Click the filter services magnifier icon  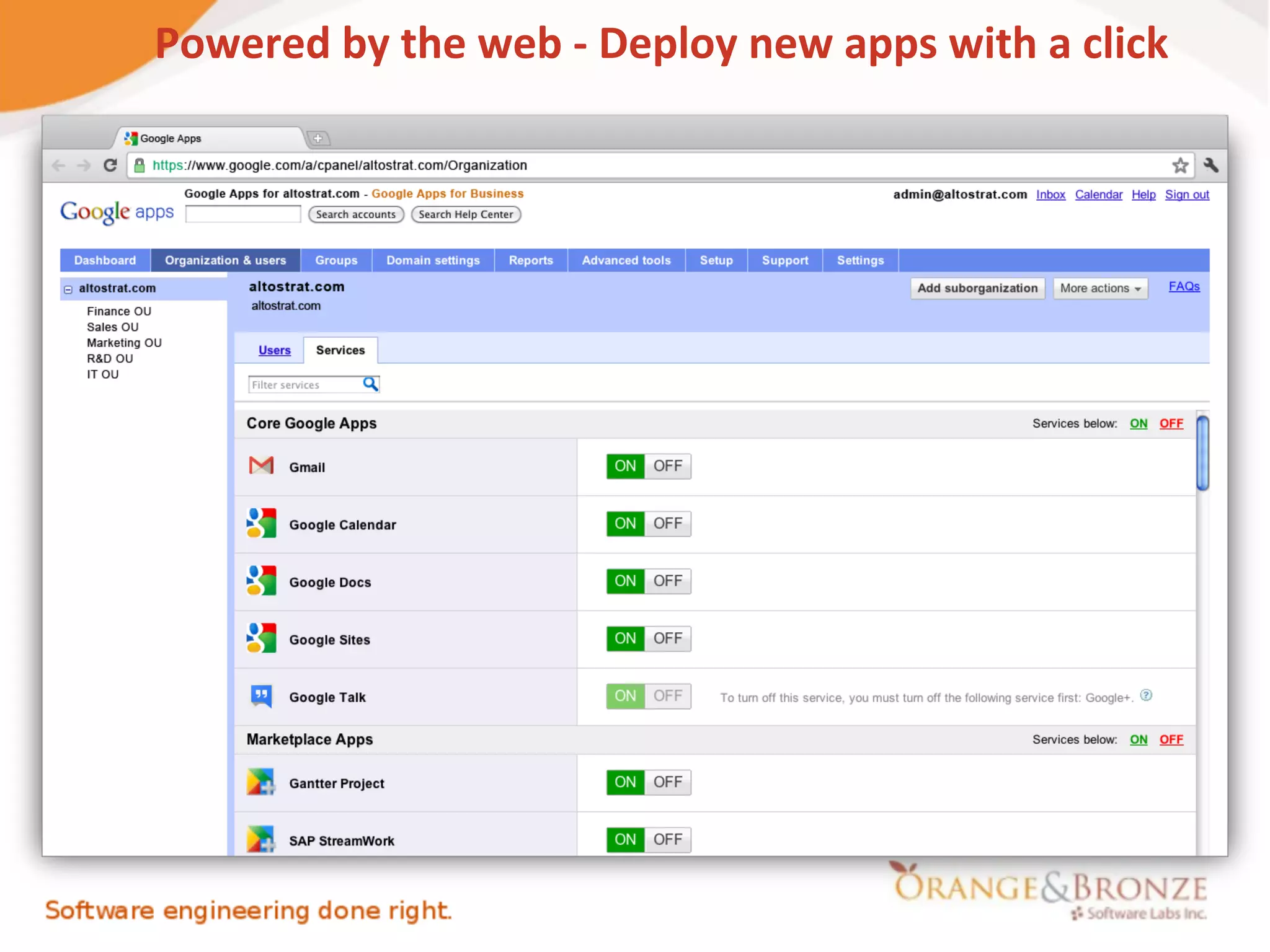[370, 384]
